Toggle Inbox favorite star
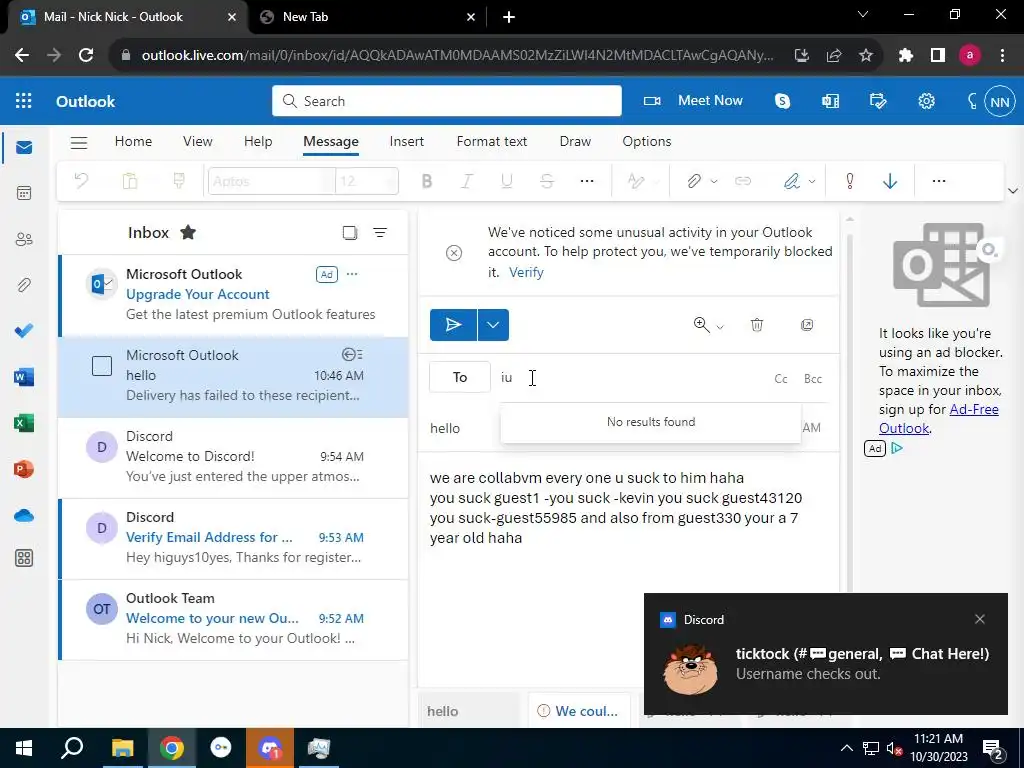The height and width of the screenshot is (768, 1024). (x=188, y=232)
